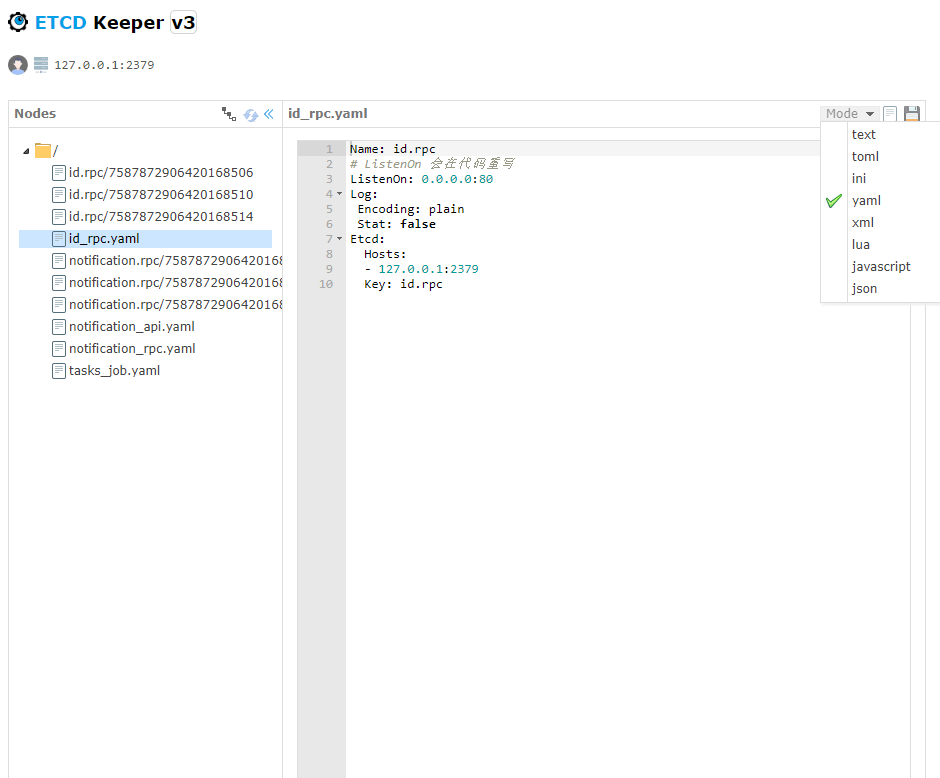The width and height of the screenshot is (940, 778).
Task: Click file icon of id_rpc.yaml
Action: coord(59,239)
